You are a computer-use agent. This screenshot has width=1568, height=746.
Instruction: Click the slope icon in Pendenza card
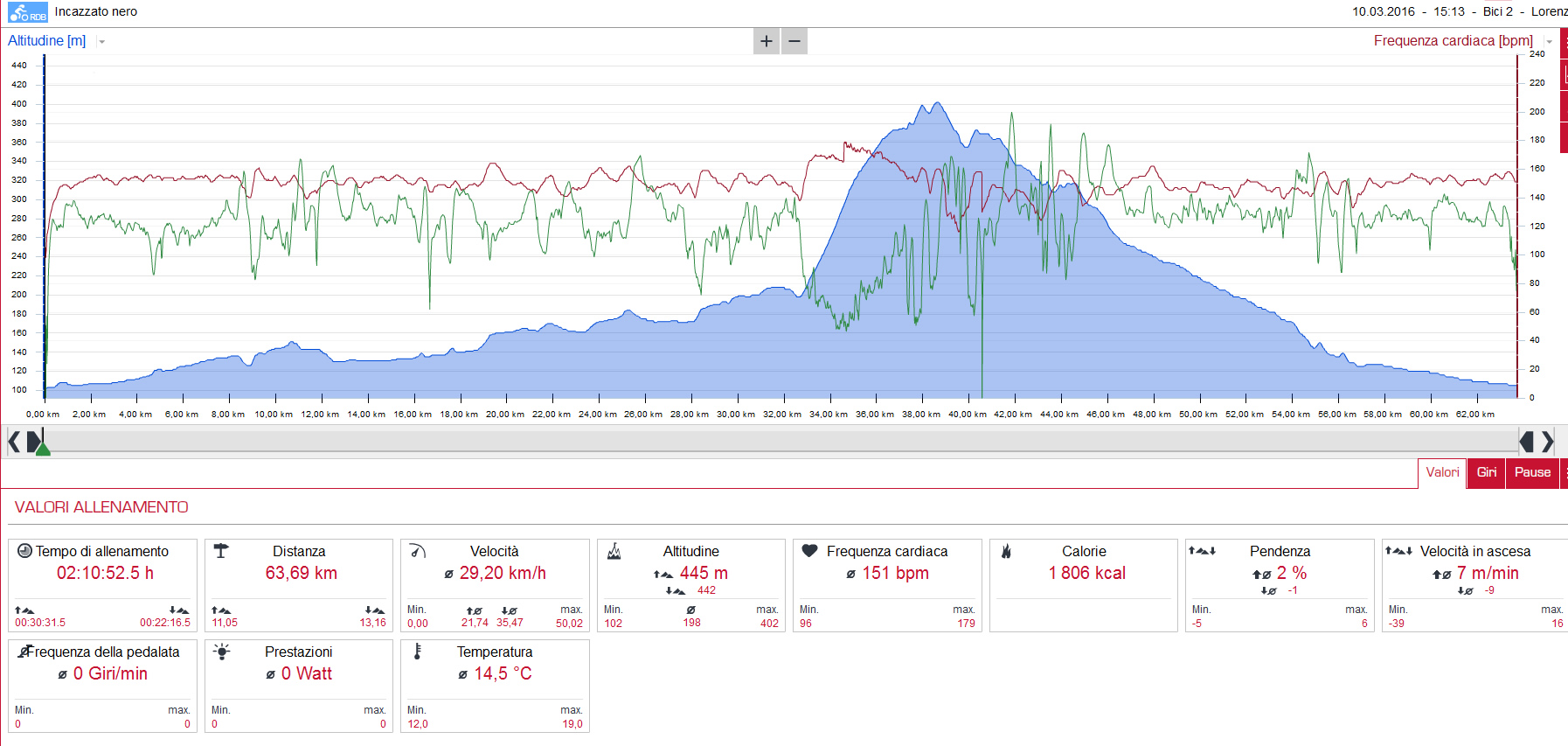1203,551
